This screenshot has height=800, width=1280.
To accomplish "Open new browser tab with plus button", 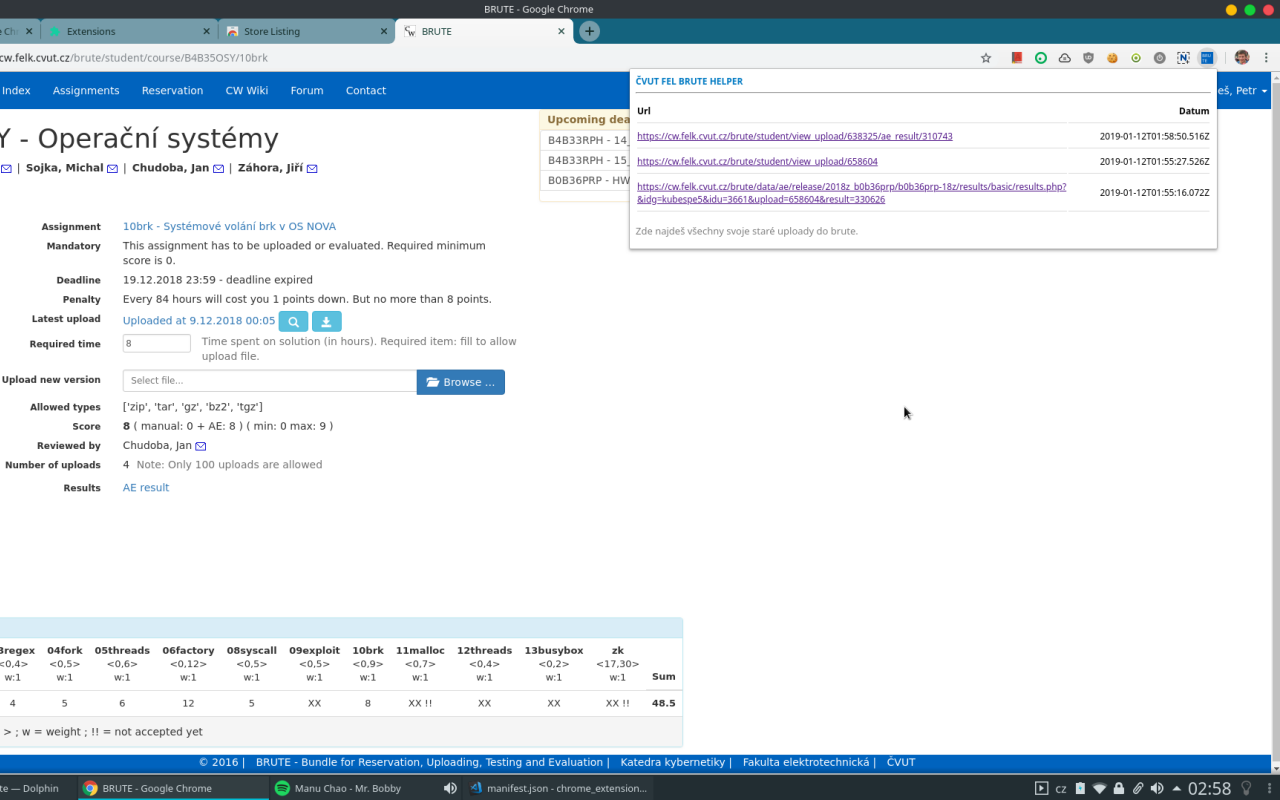I will click(589, 31).
